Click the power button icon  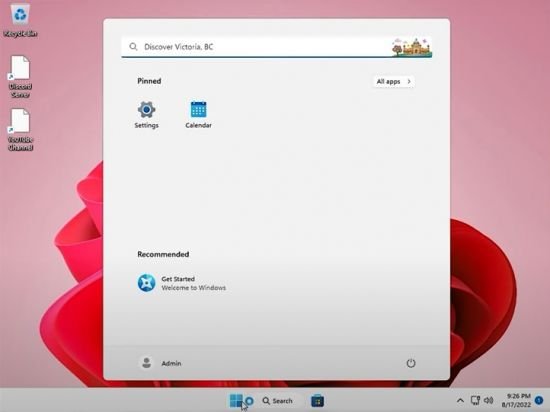(411, 363)
